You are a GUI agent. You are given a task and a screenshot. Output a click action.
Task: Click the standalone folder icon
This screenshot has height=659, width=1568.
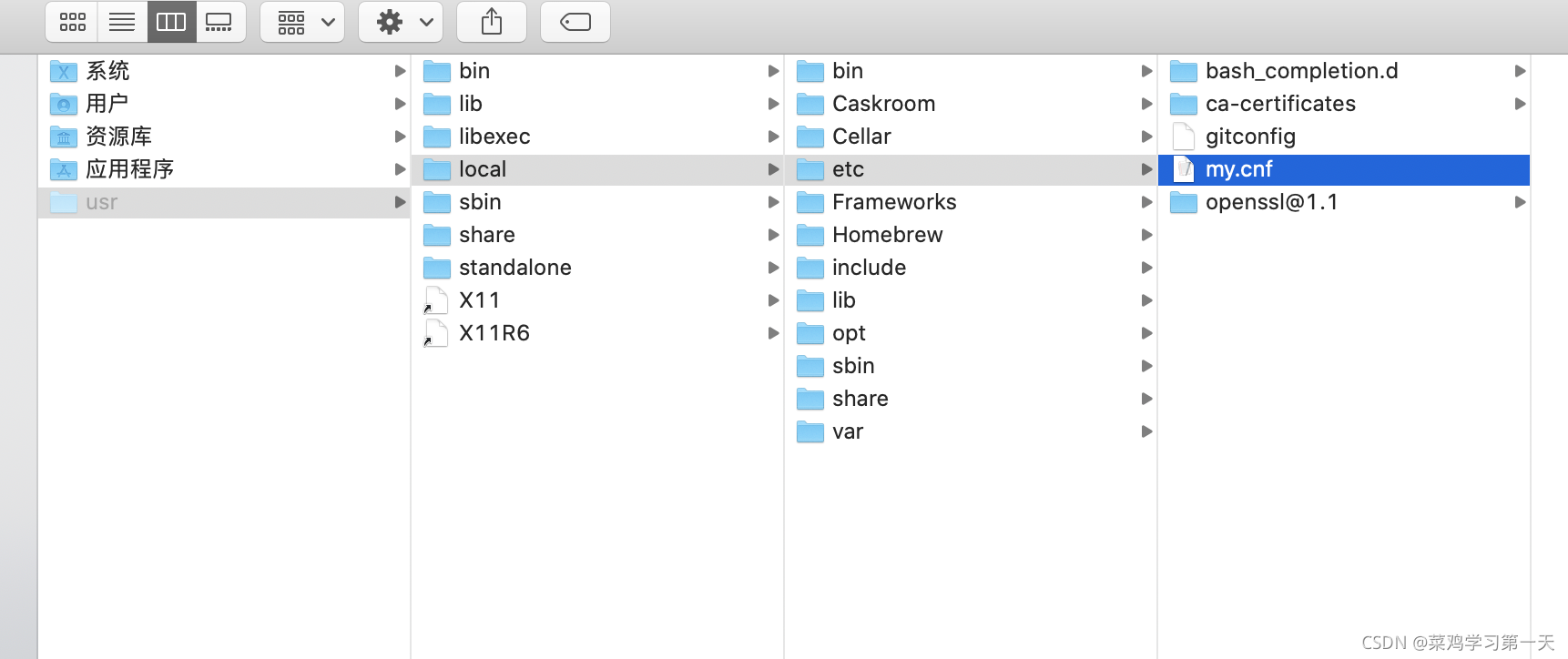click(437, 268)
